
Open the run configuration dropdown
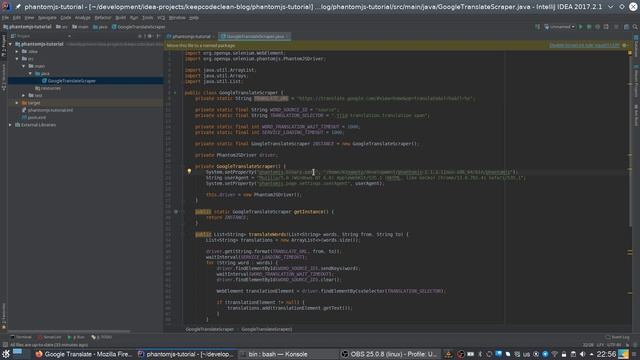(x=560, y=27)
